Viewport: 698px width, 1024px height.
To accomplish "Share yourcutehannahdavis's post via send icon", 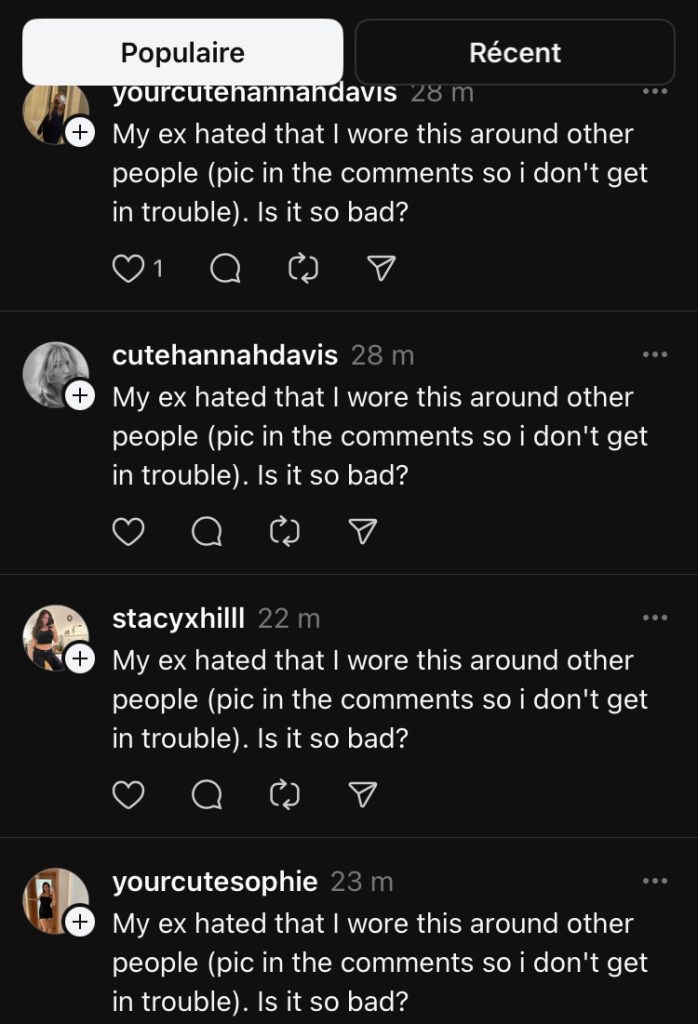I will click(382, 268).
